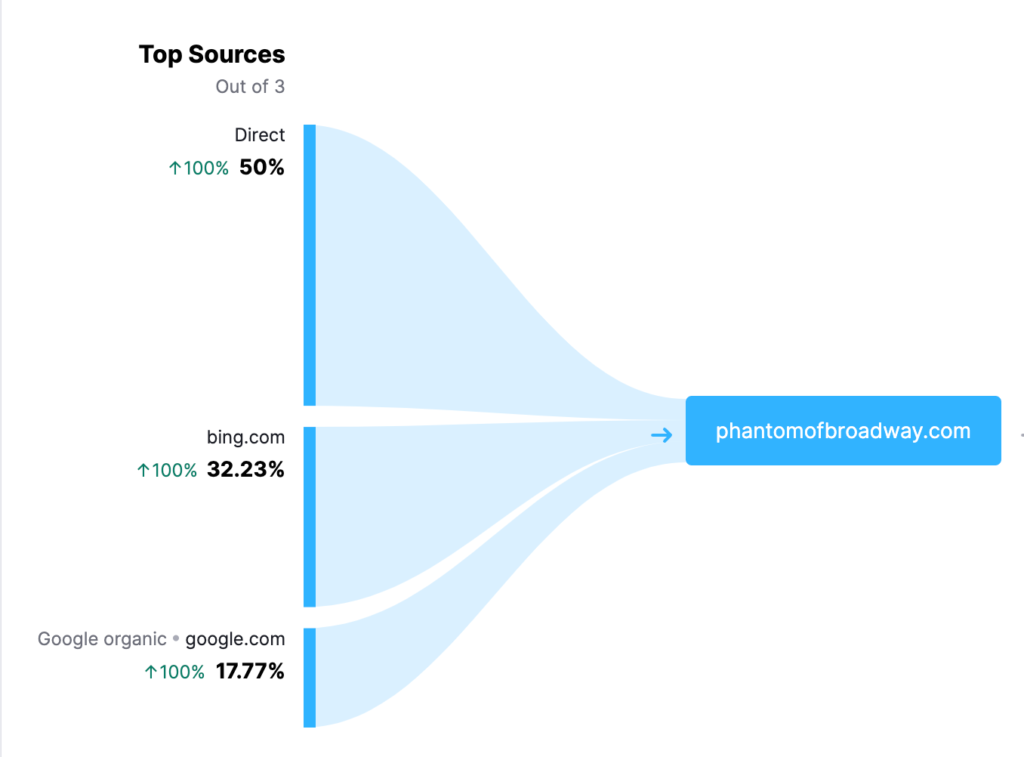This screenshot has height=757, width=1024.
Task: Click the blue arrow icon before phantomofbroadway.com
Action: 662,435
